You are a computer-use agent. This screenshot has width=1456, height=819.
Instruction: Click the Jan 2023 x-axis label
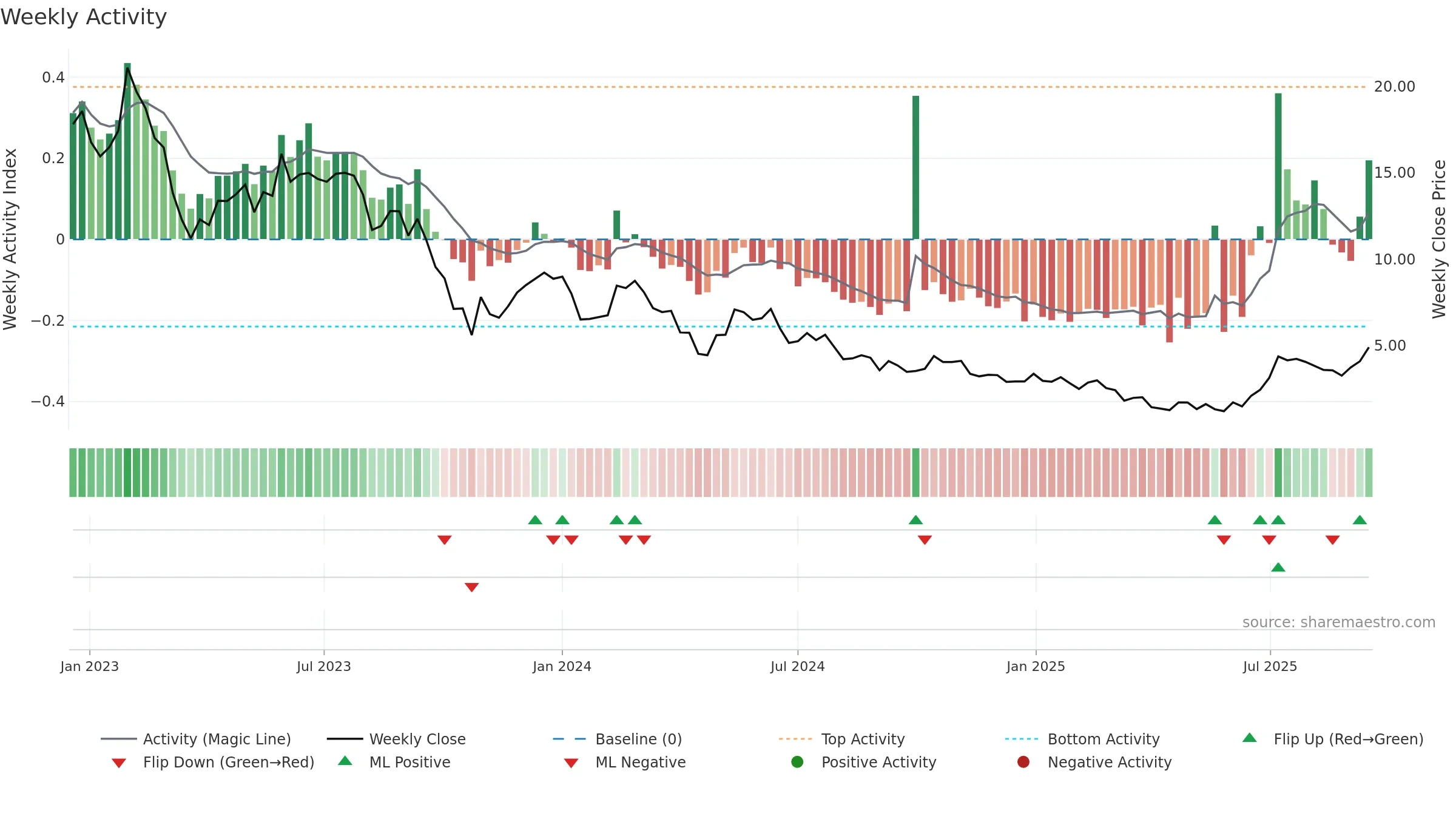(x=90, y=666)
